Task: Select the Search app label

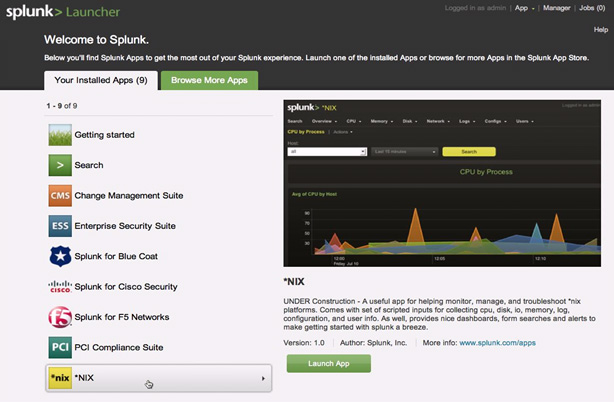Action: click(89, 165)
